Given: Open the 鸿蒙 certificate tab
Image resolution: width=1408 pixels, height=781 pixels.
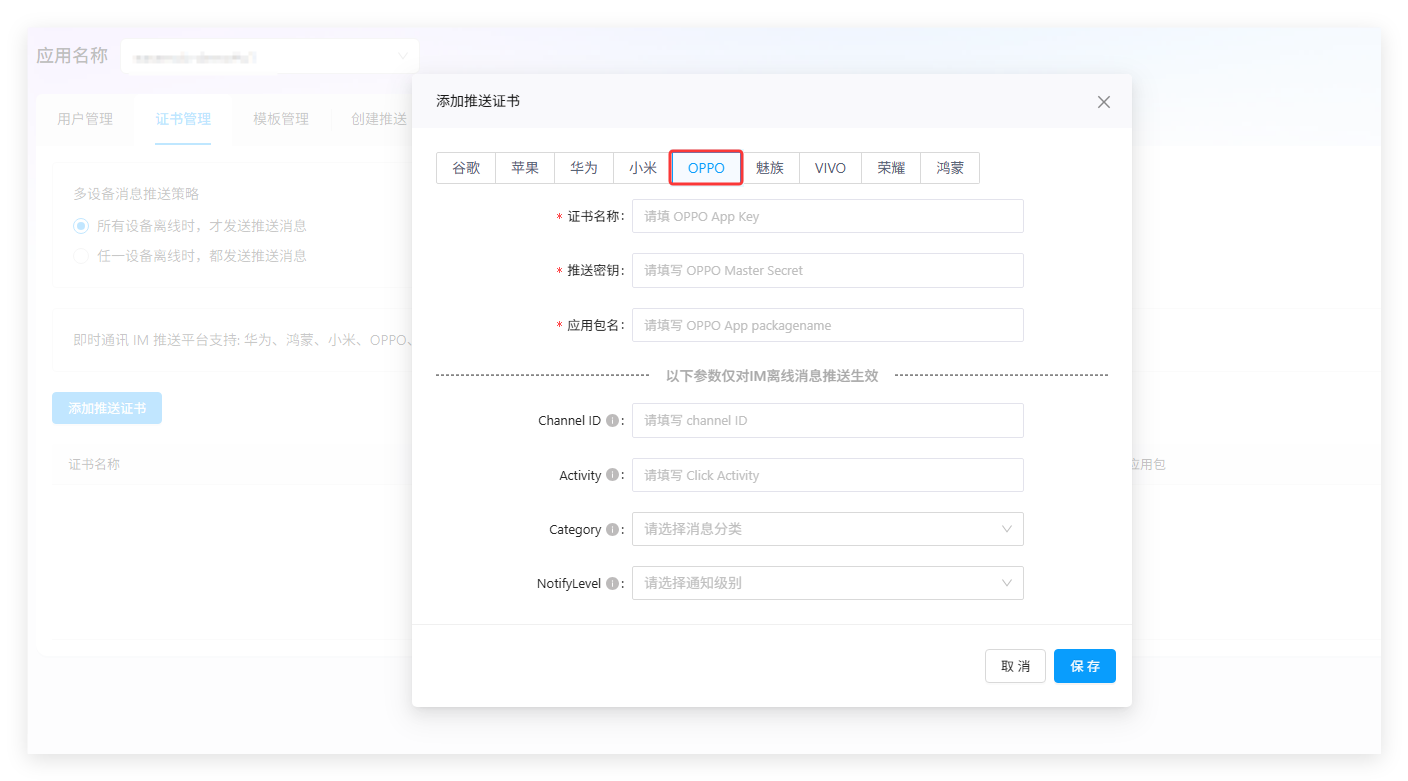Looking at the screenshot, I should tap(950, 168).
